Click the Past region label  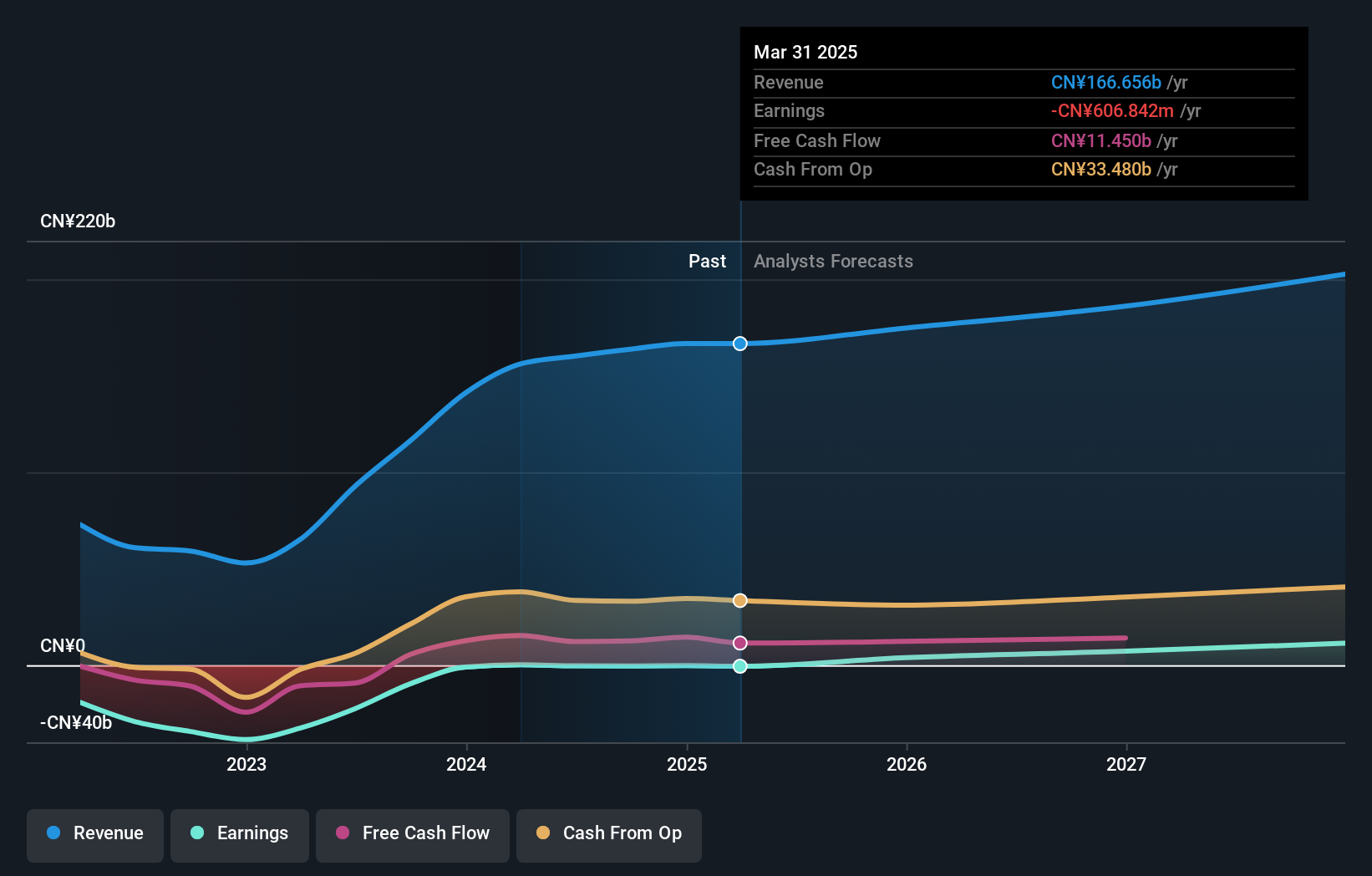pyautogui.click(x=707, y=262)
